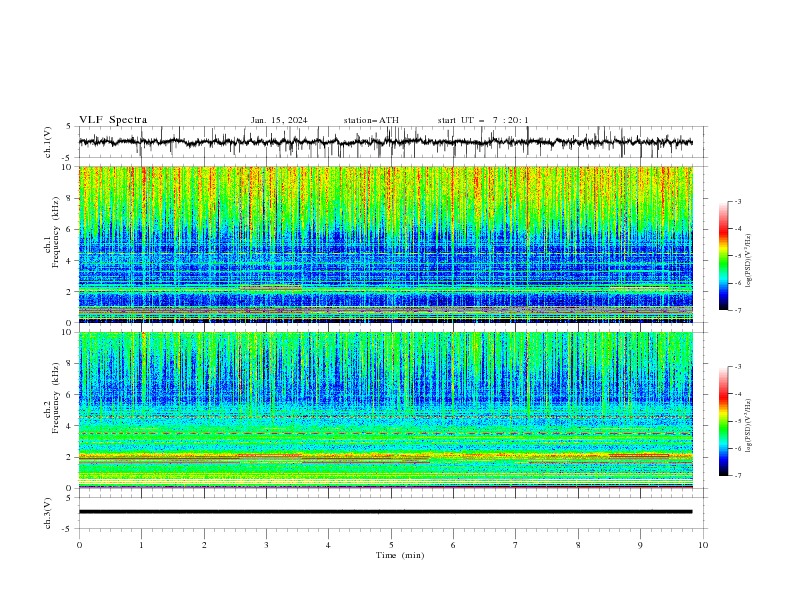Click the "station=ATH" label
This screenshot has width=792, height=612.
(x=371, y=120)
